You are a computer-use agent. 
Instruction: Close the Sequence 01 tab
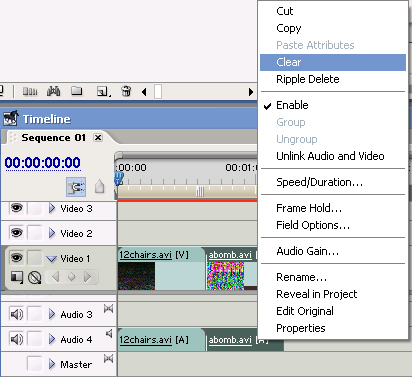pos(98,138)
